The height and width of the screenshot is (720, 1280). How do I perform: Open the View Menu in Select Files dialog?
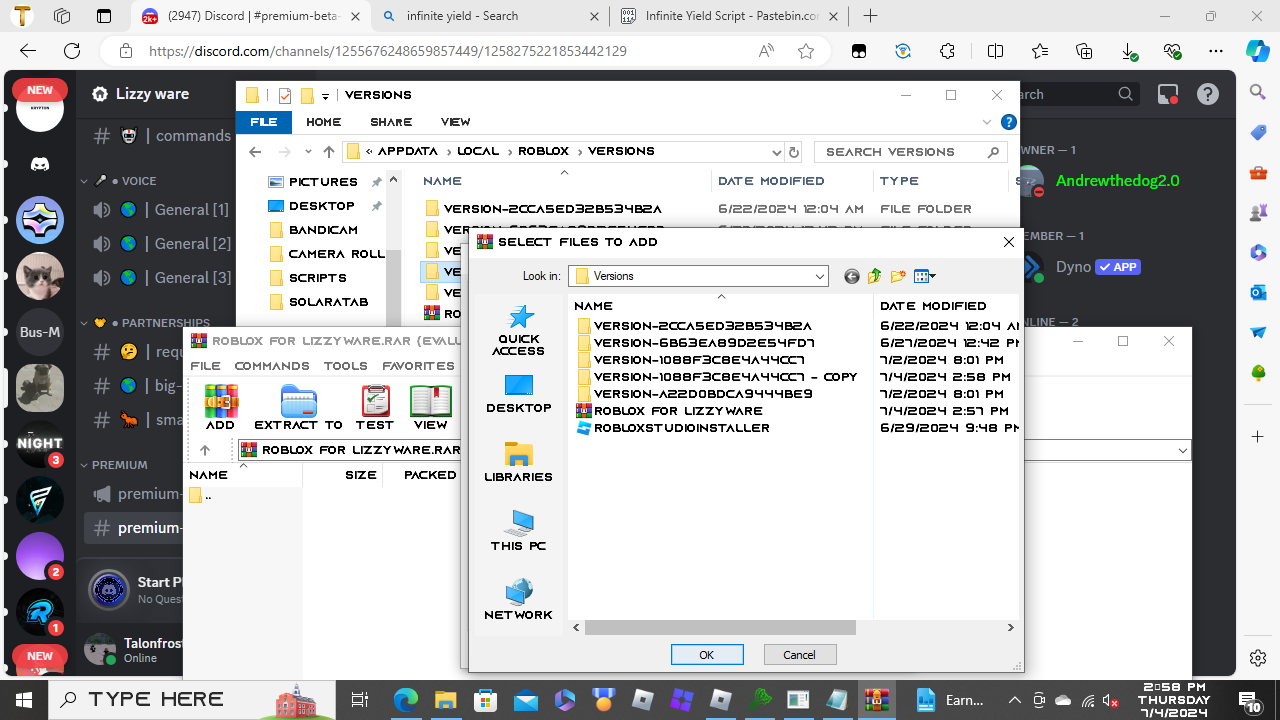click(925, 276)
